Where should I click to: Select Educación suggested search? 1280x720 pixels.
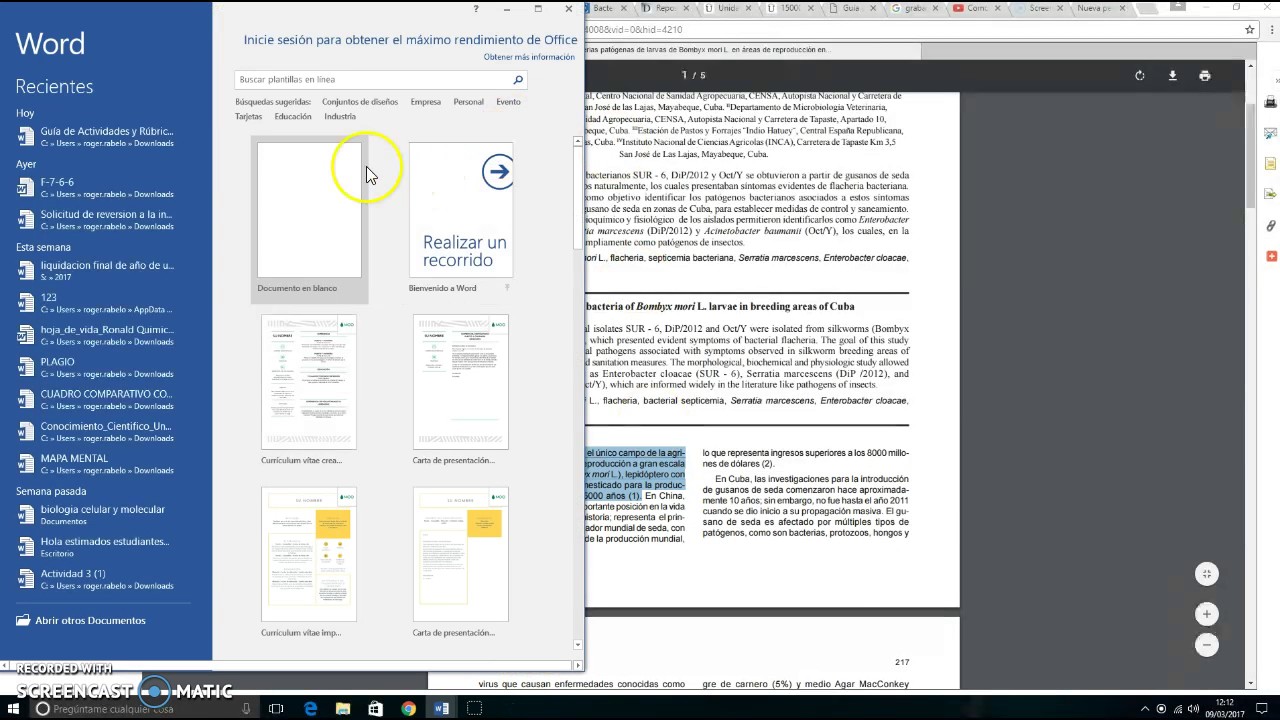pyautogui.click(x=293, y=117)
